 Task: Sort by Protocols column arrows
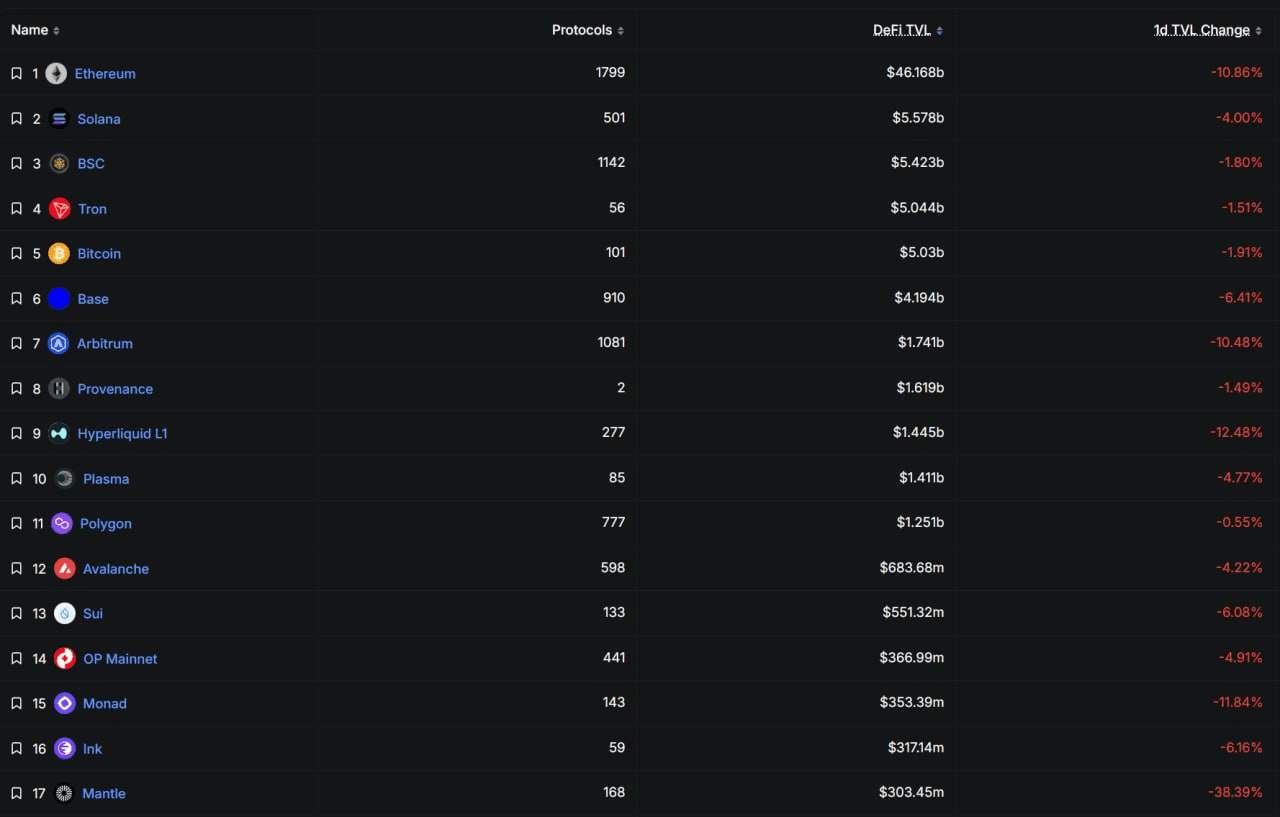621,31
